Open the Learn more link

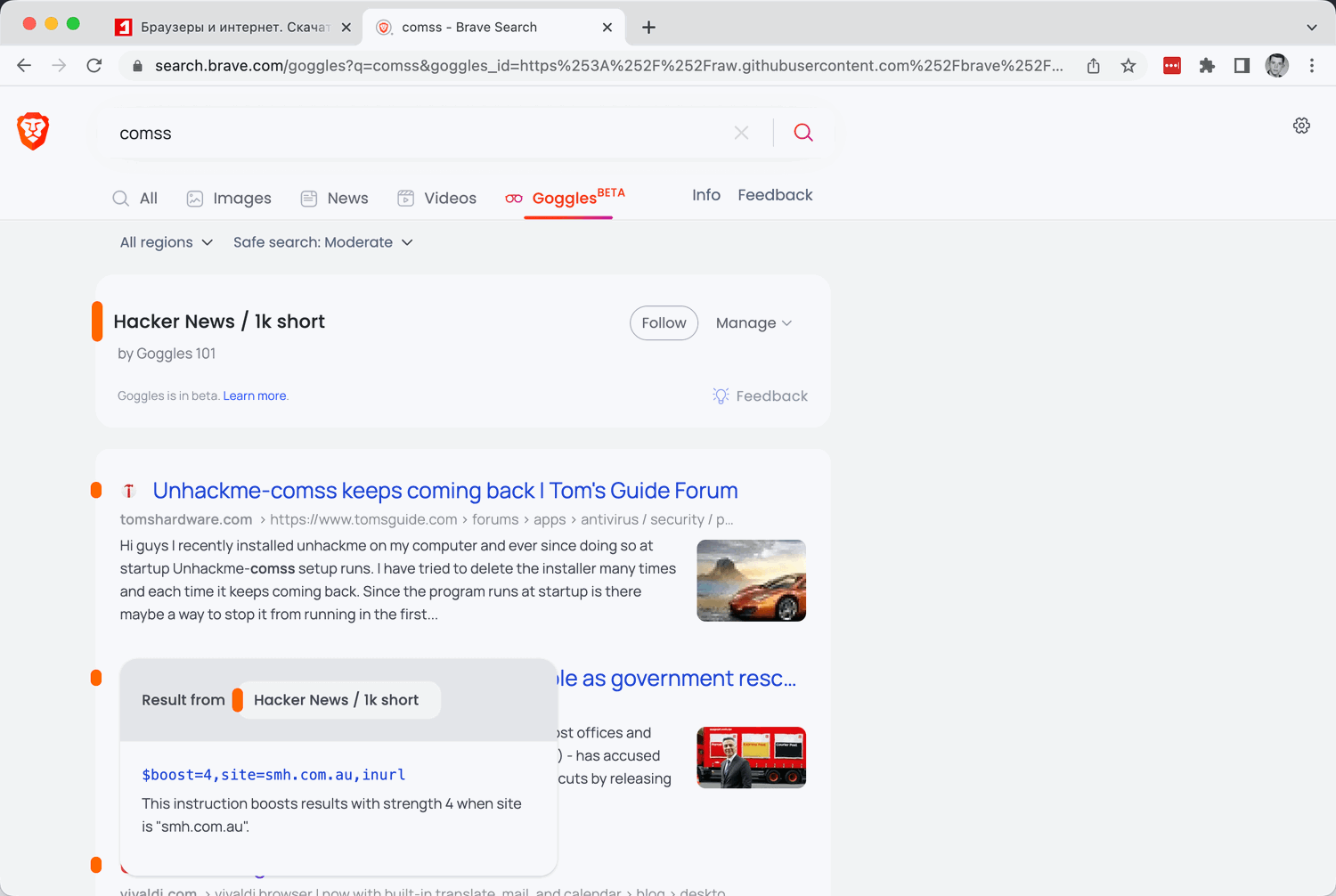tap(255, 396)
